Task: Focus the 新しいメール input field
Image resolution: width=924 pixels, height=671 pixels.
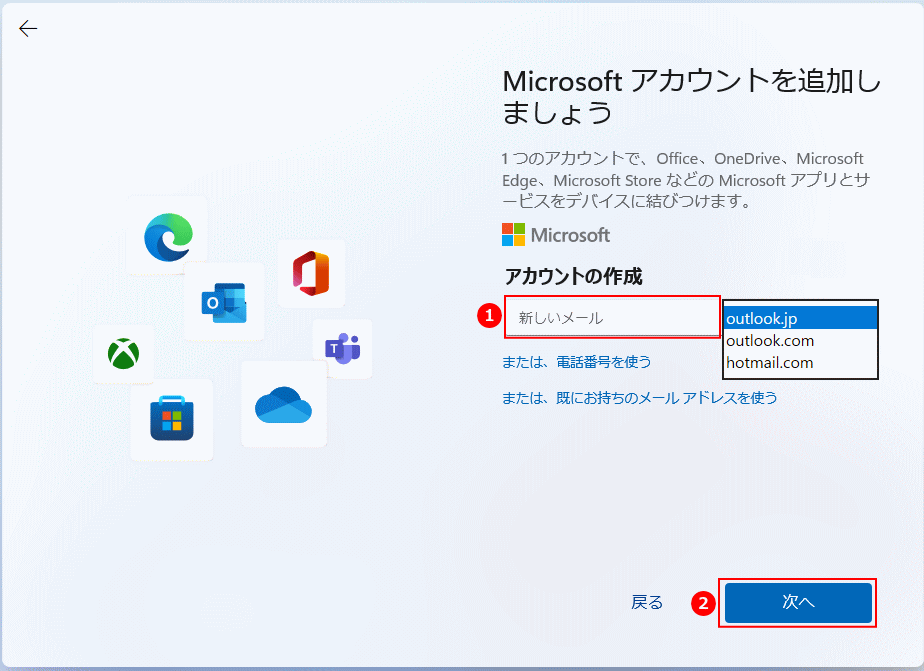Action: coord(612,318)
